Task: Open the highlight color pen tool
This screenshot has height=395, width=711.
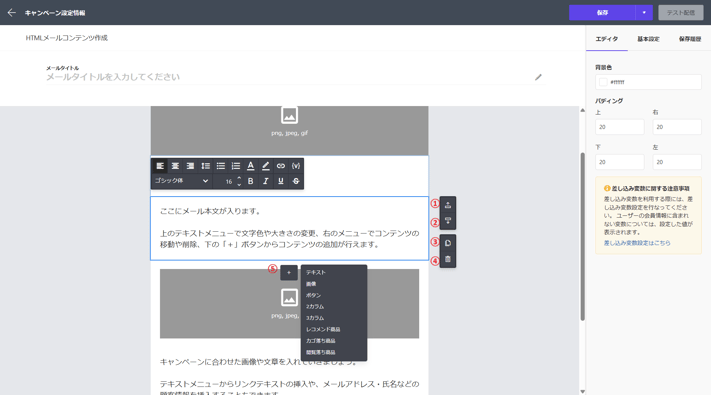Action: point(266,166)
